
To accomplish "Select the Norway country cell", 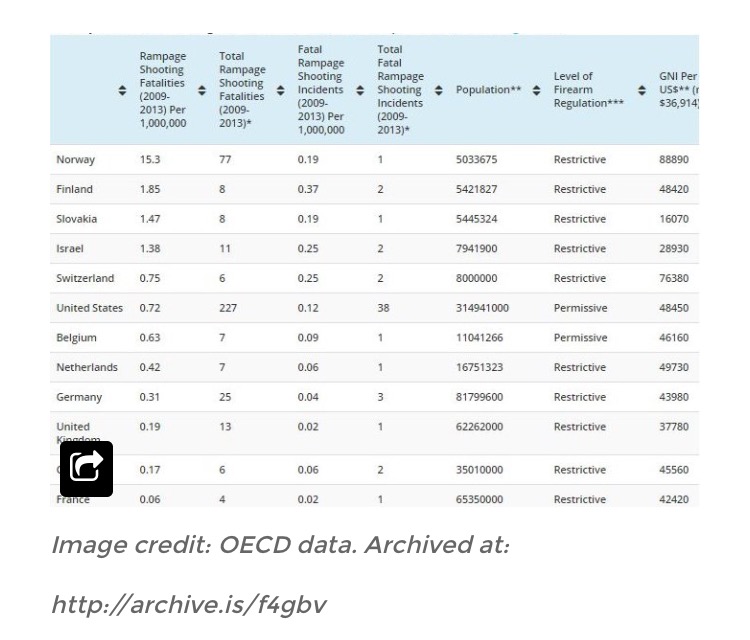I will (x=76, y=160).
